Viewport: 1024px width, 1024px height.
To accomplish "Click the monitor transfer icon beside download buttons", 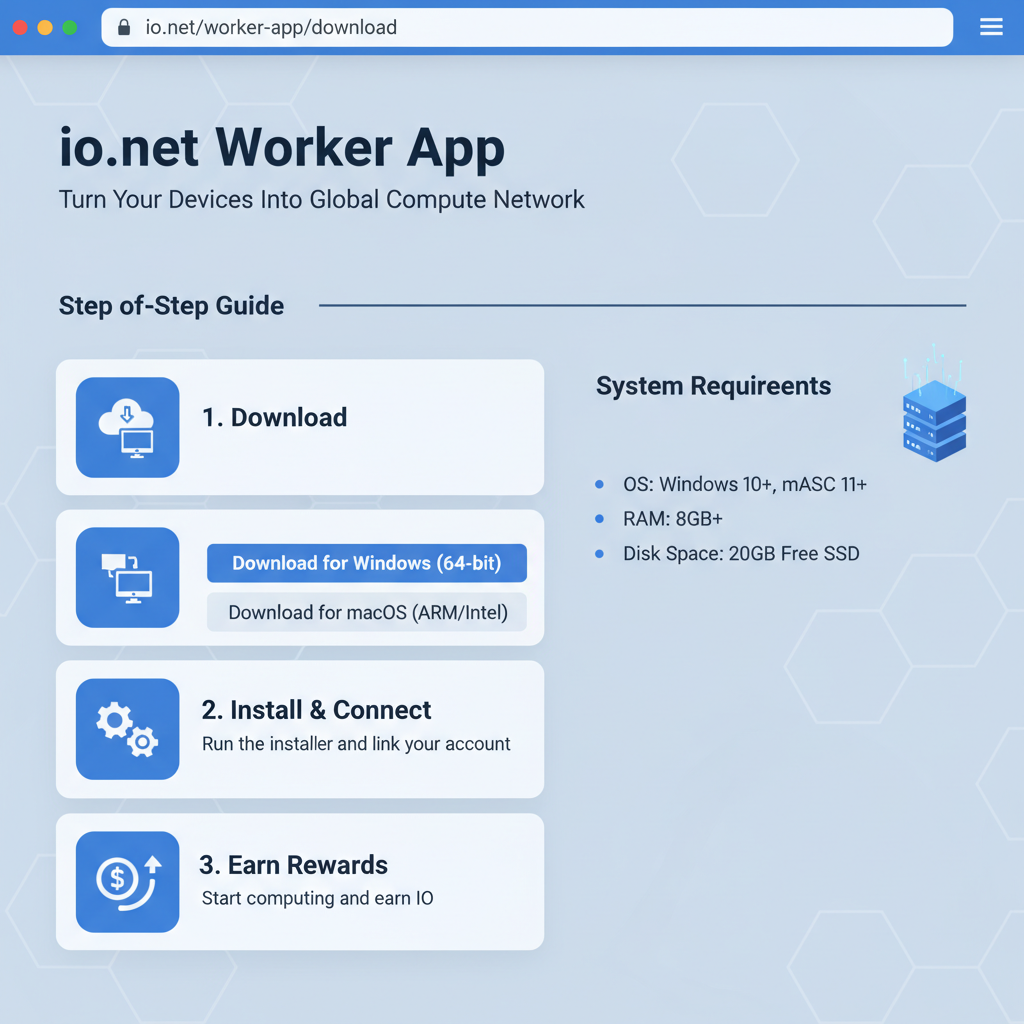I will [127, 577].
